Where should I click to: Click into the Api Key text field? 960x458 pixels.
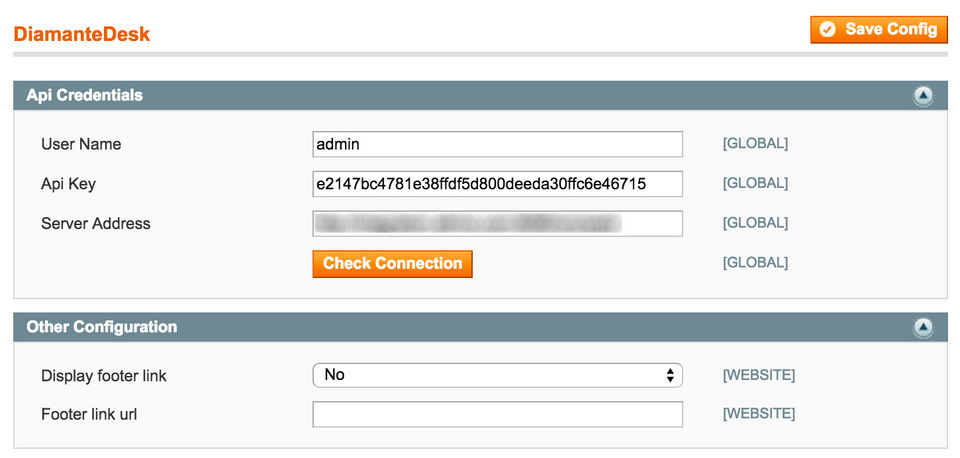[497, 184]
